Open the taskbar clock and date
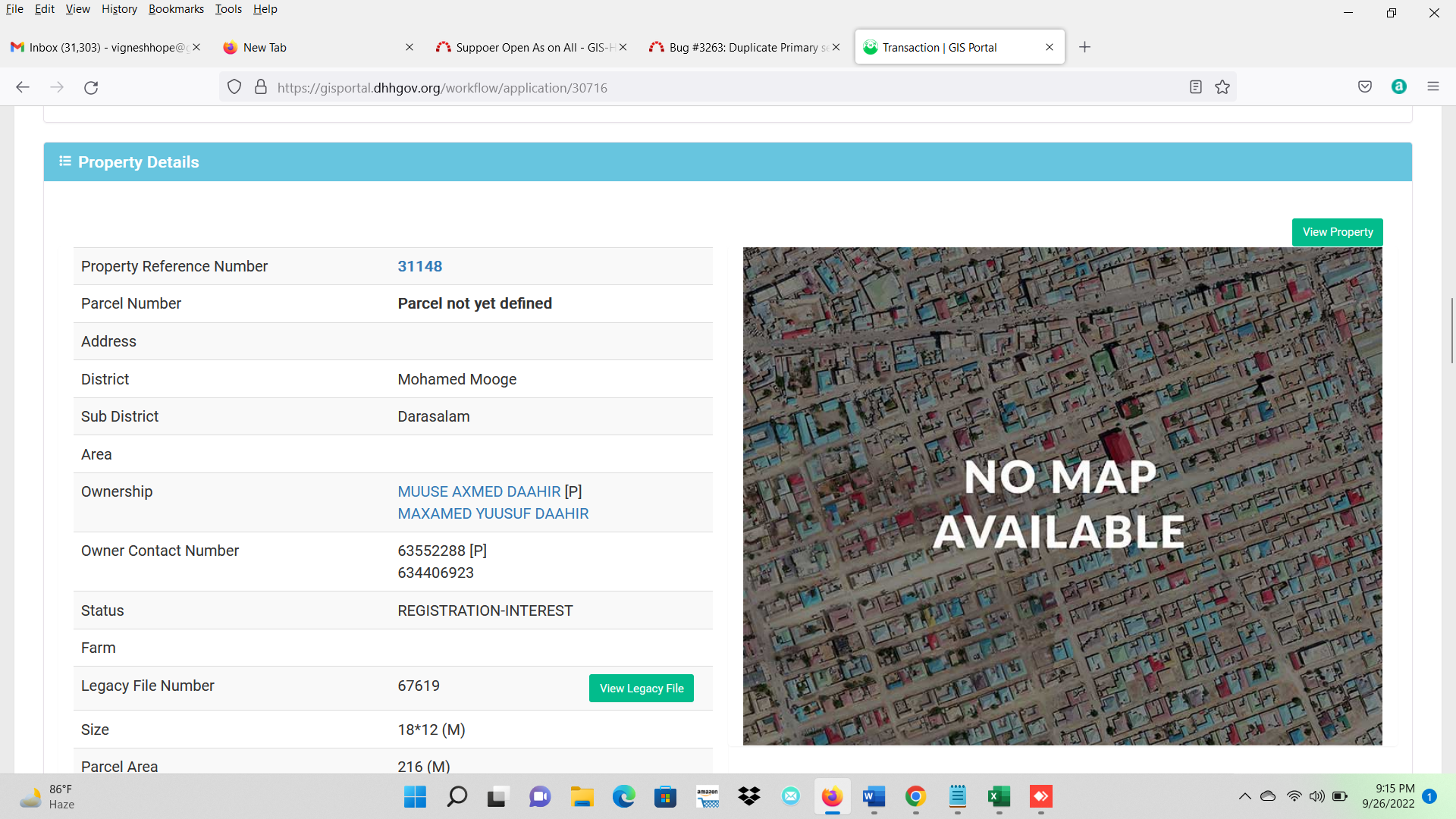This screenshot has height=819, width=1456. (1388, 796)
